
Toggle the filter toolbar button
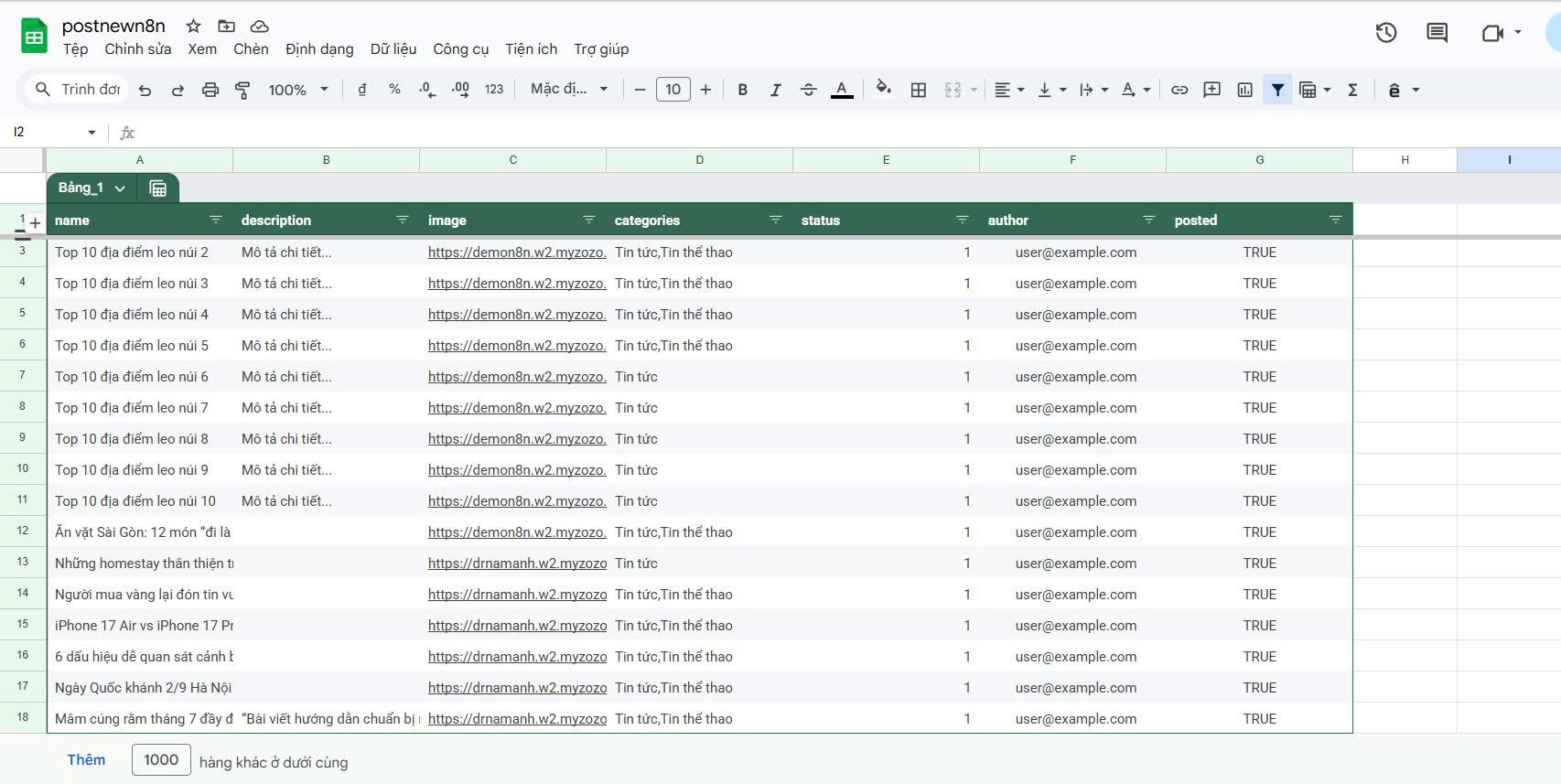tap(1277, 90)
